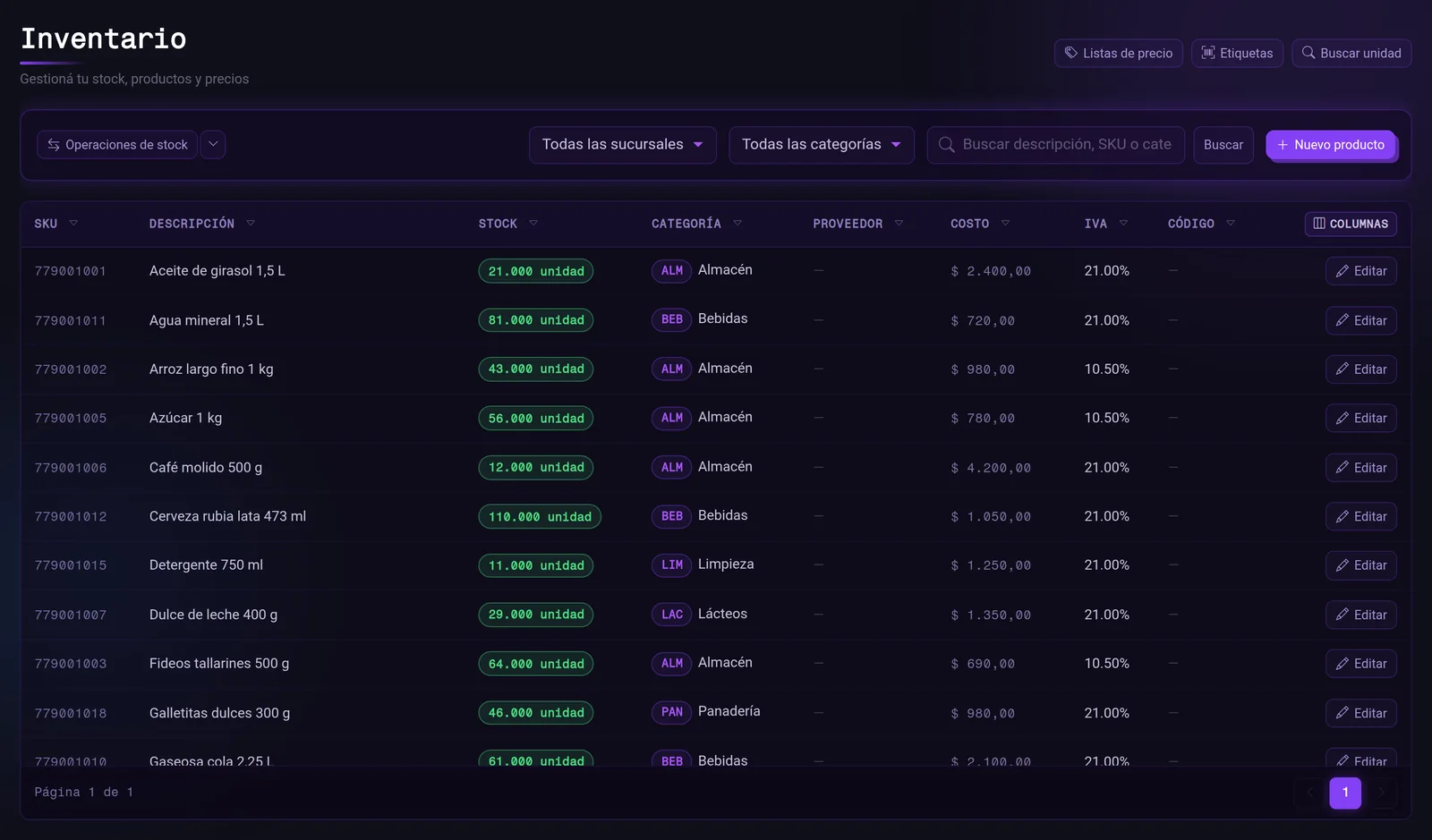Viewport: 1432px width, 840px height.
Task: Expand chevron beside Operaciones de stock
Action: coord(213,144)
